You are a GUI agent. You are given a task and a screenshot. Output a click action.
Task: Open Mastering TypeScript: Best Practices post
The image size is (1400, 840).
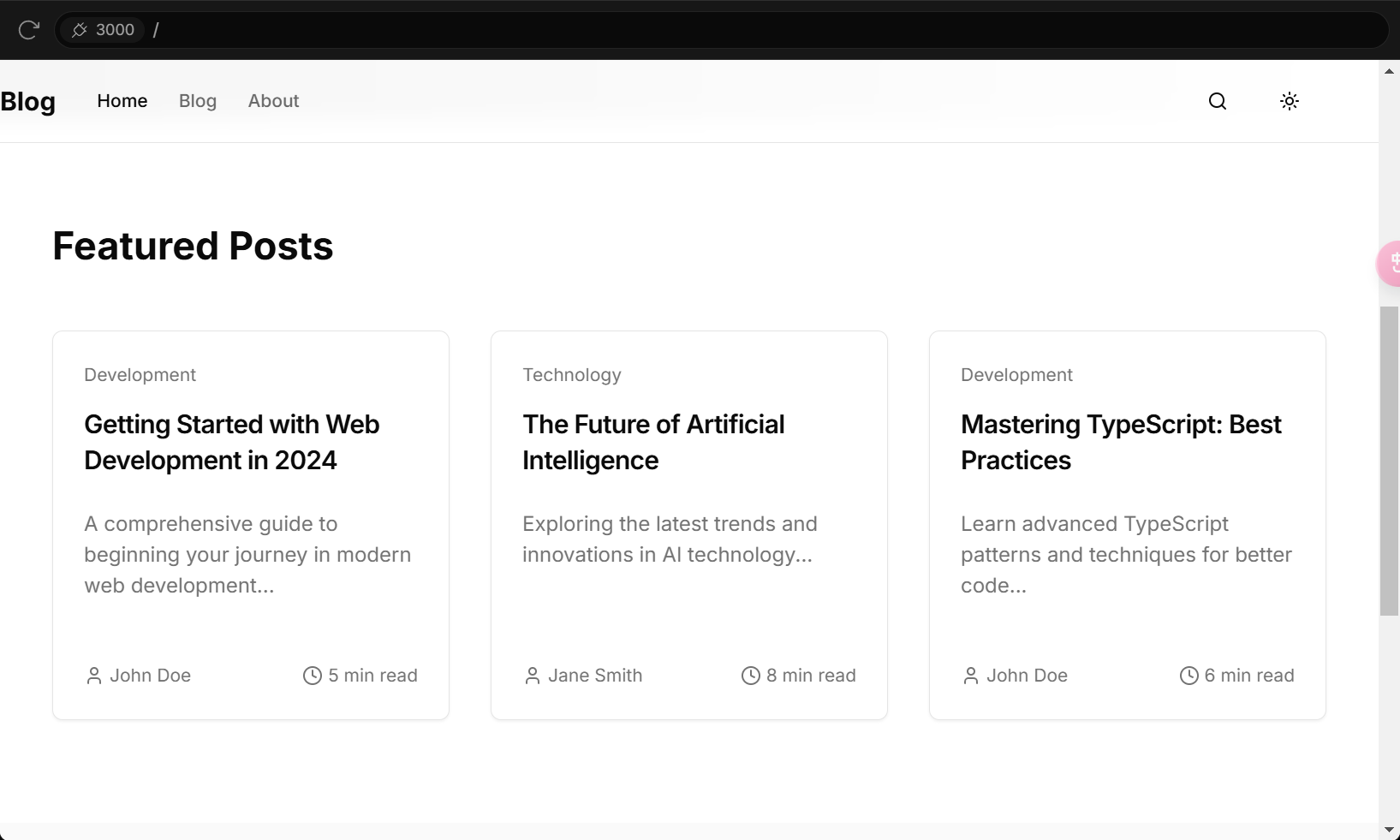[x=1121, y=442]
